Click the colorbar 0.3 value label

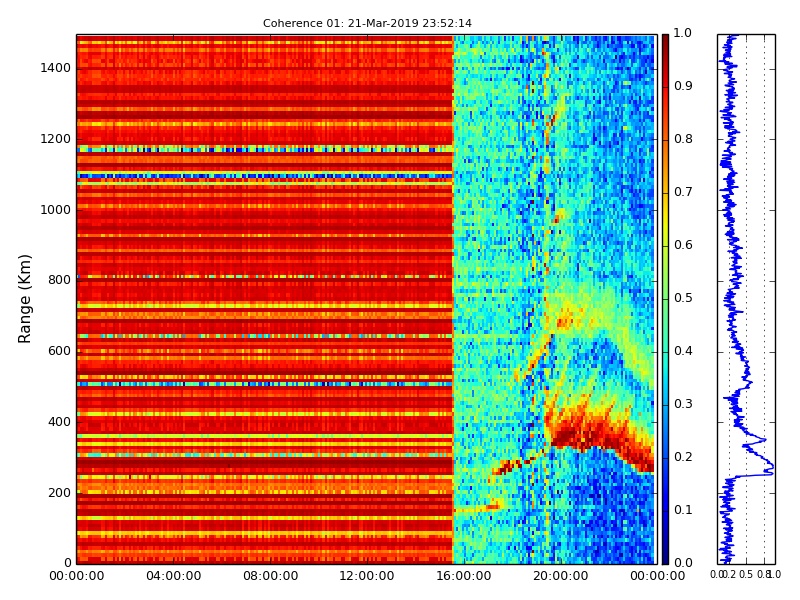683,404
